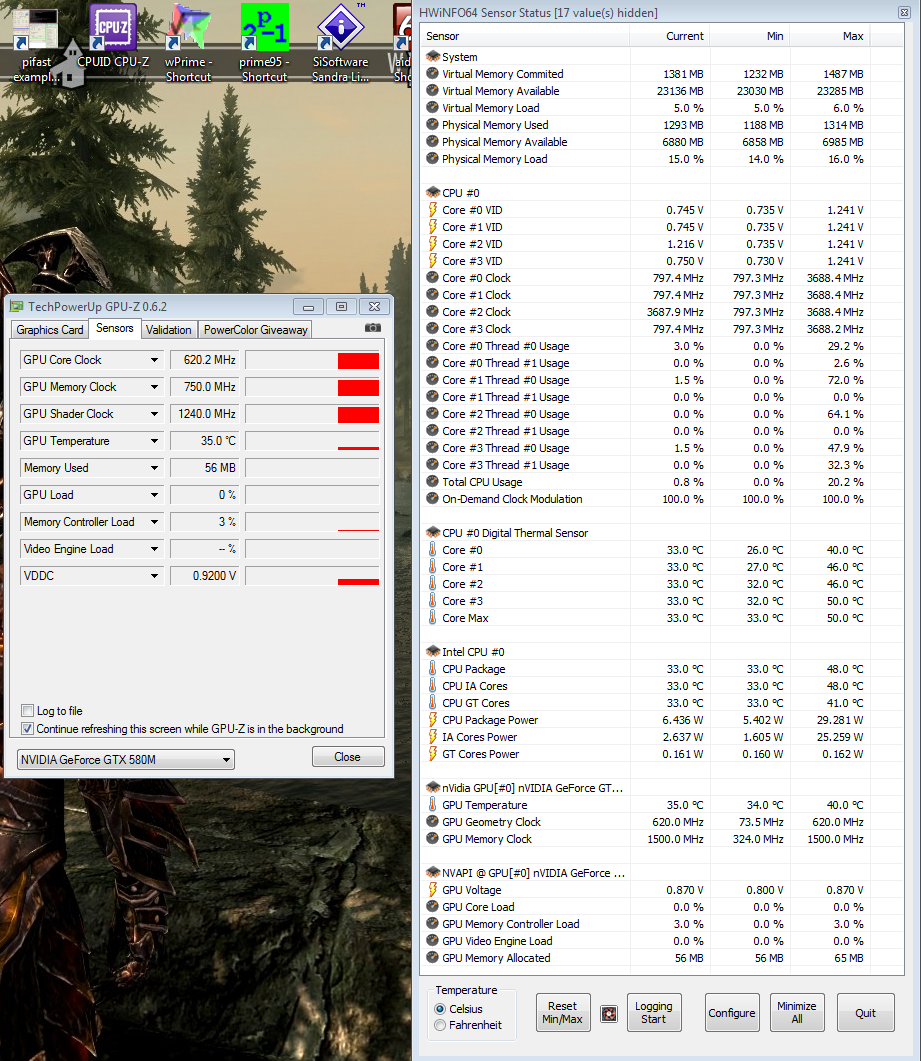Select the CPU #0 group icon
Image resolution: width=921 pixels, height=1061 pixels.
pyautogui.click(x=433, y=193)
